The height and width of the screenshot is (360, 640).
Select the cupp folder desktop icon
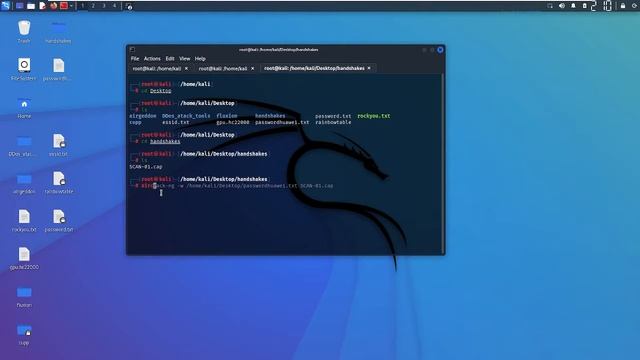24,334
